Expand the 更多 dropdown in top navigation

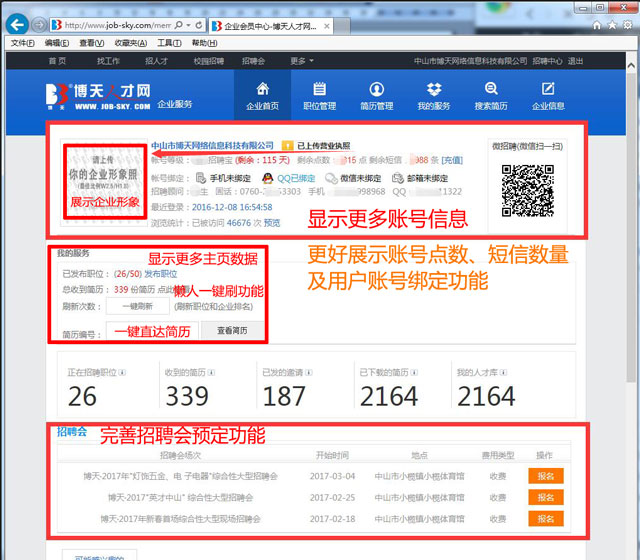pyautogui.click(x=302, y=61)
